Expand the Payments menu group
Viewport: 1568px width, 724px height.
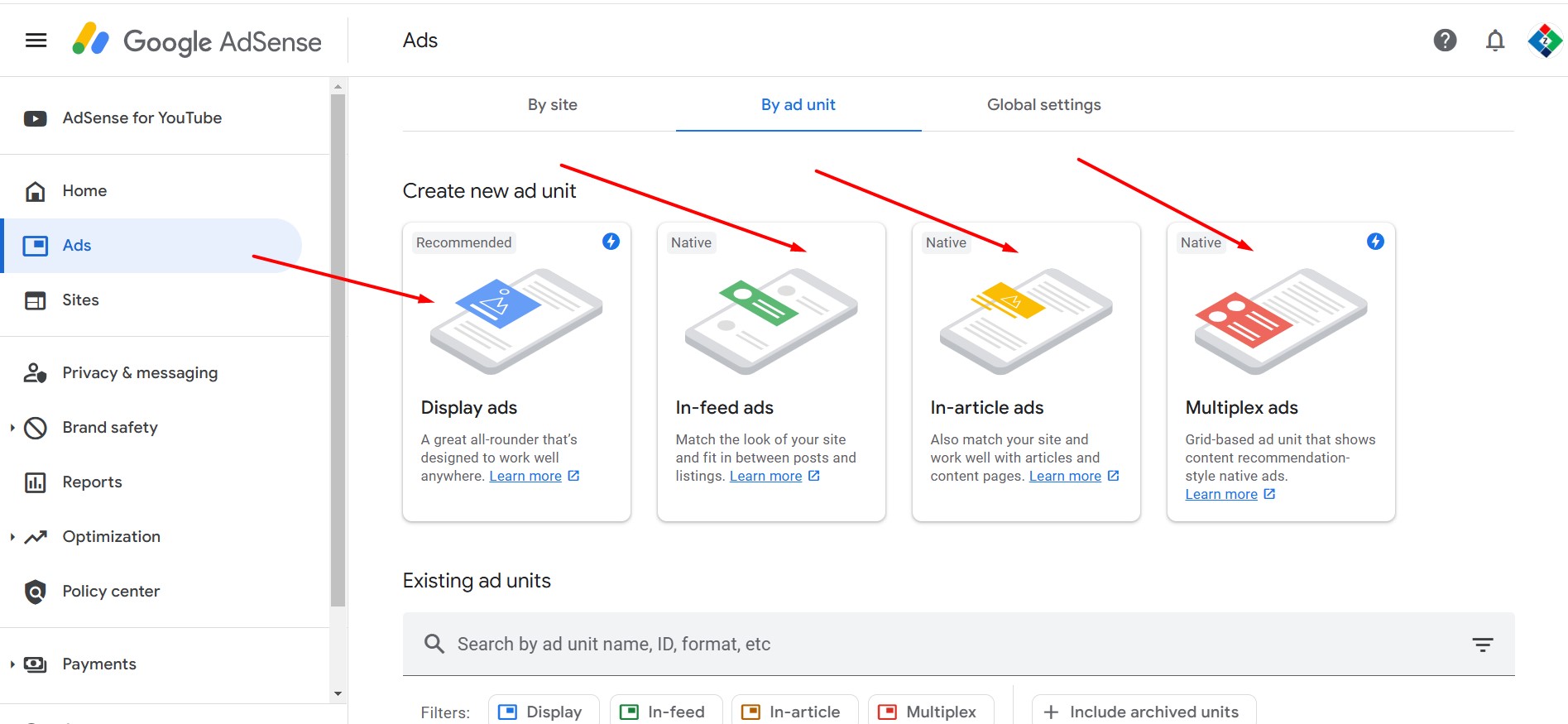tap(12, 664)
